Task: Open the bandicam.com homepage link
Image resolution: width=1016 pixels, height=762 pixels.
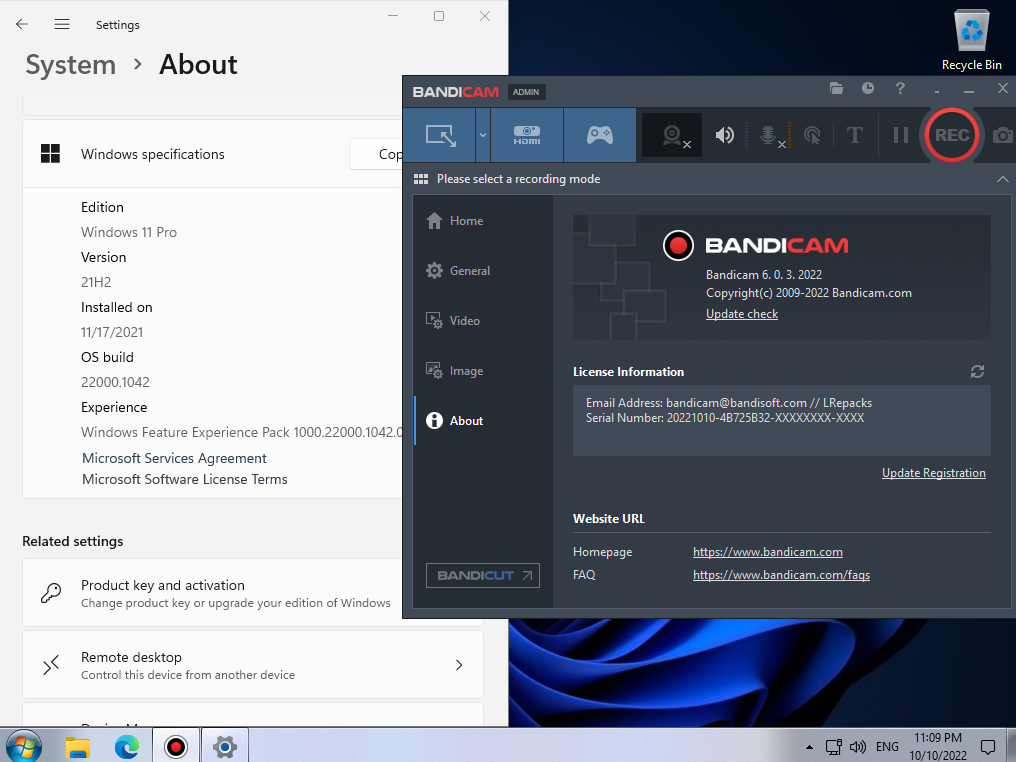Action: tap(767, 552)
